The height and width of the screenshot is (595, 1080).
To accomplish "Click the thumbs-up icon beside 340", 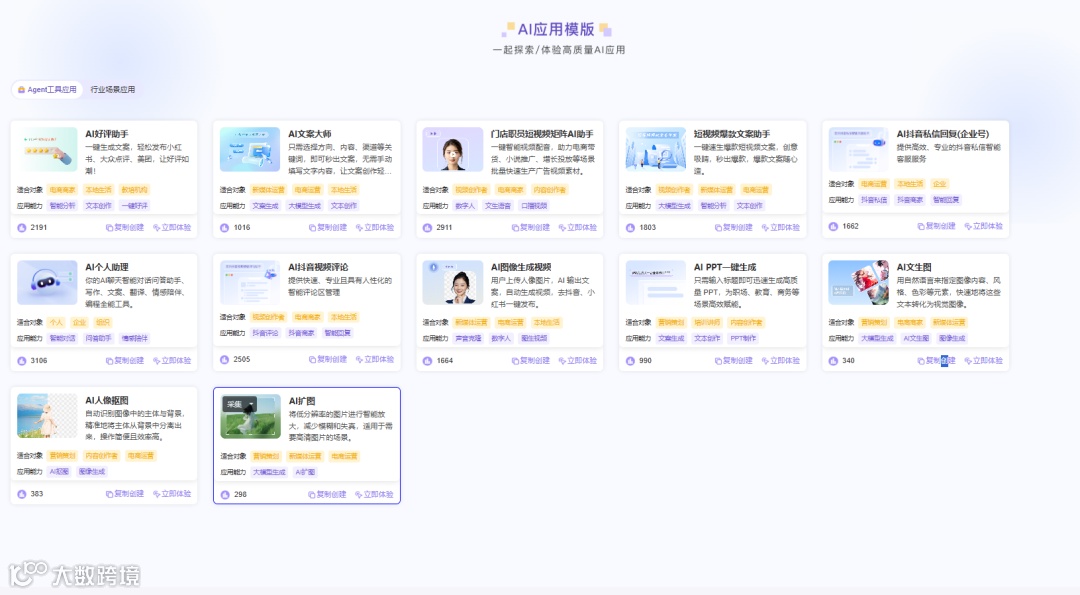I will (x=833, y=360).
